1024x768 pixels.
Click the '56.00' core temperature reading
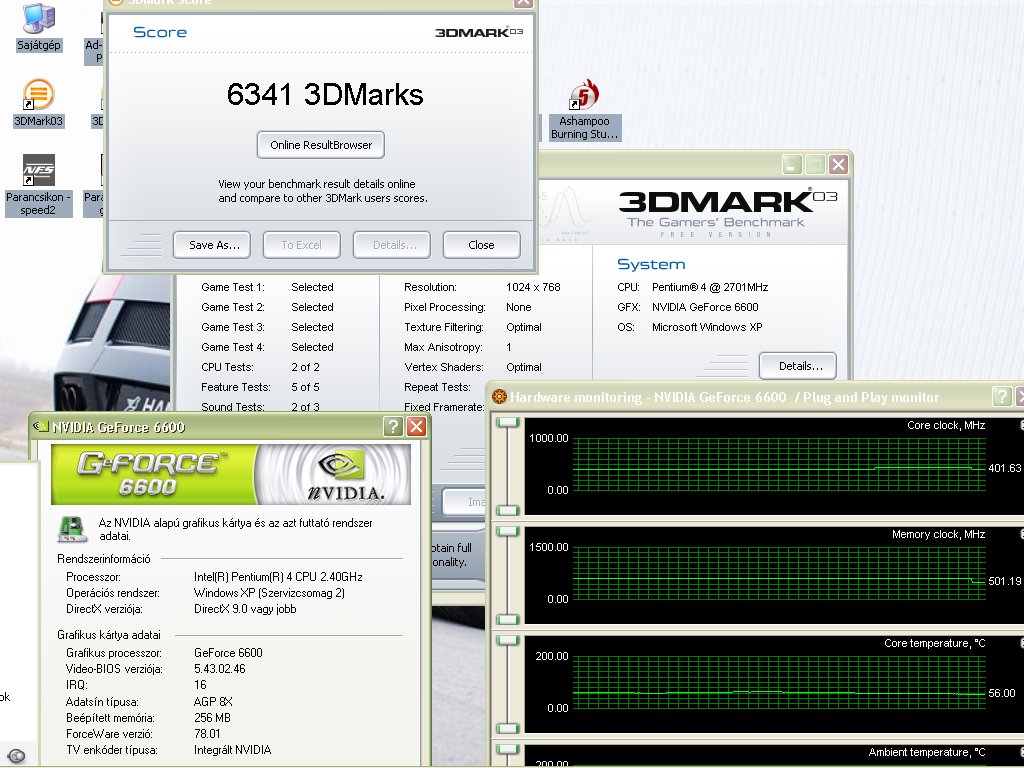coord(1002,693)
